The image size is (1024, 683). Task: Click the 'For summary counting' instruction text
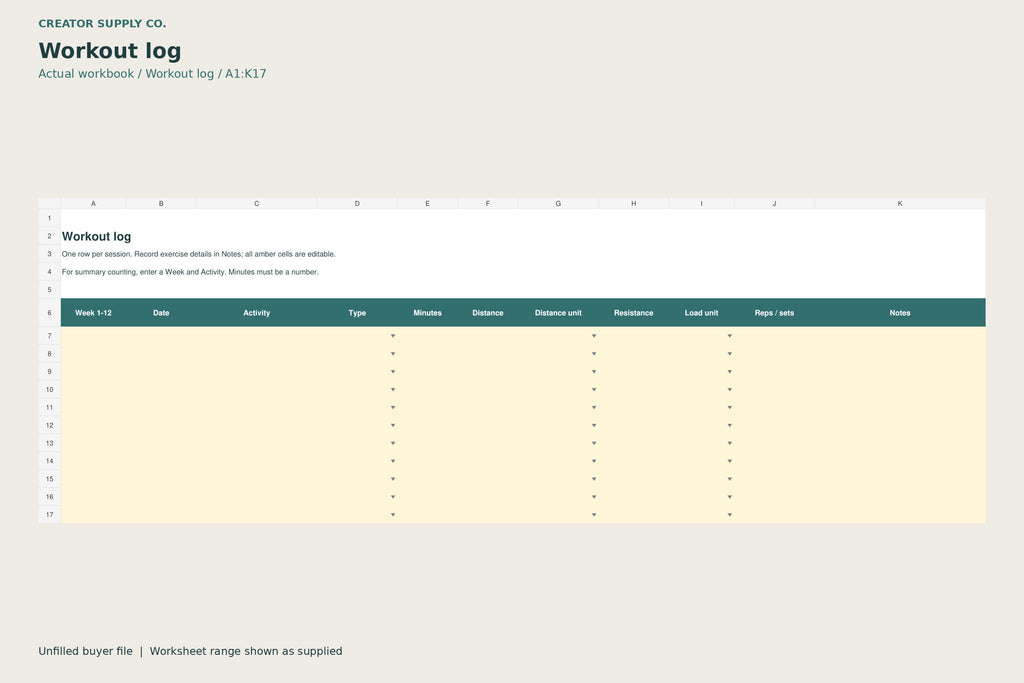pos(190,272)
